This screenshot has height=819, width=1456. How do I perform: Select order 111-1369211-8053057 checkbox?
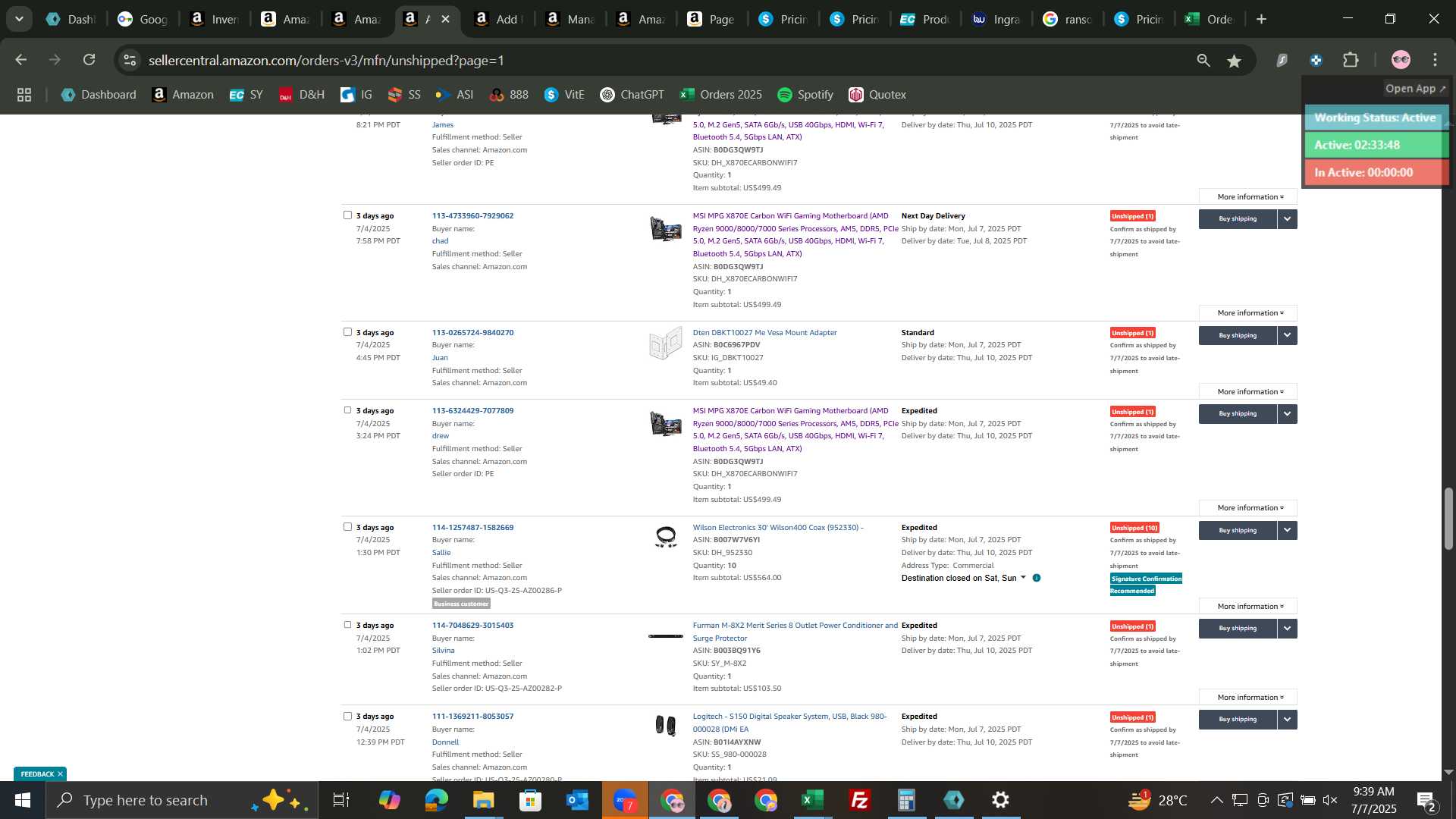(347, 716)
